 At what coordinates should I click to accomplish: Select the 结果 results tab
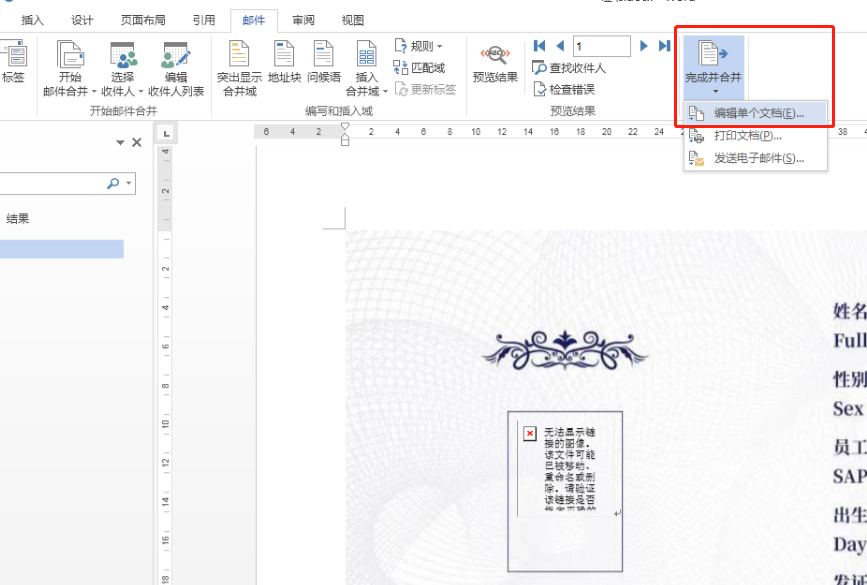[x=17, y=219]
